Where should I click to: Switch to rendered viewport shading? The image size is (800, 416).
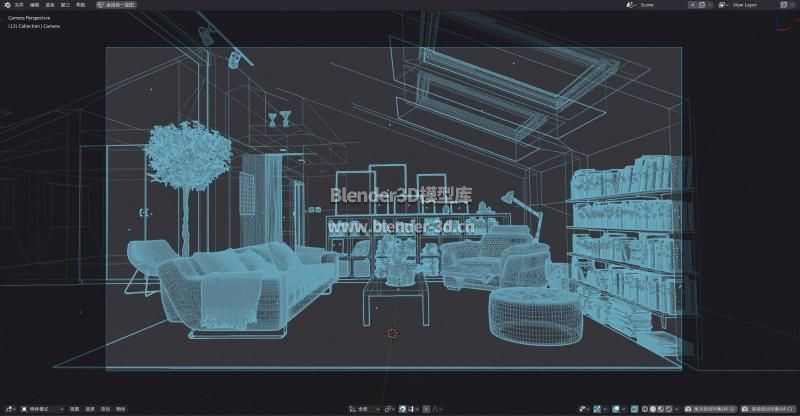[668, 409]
